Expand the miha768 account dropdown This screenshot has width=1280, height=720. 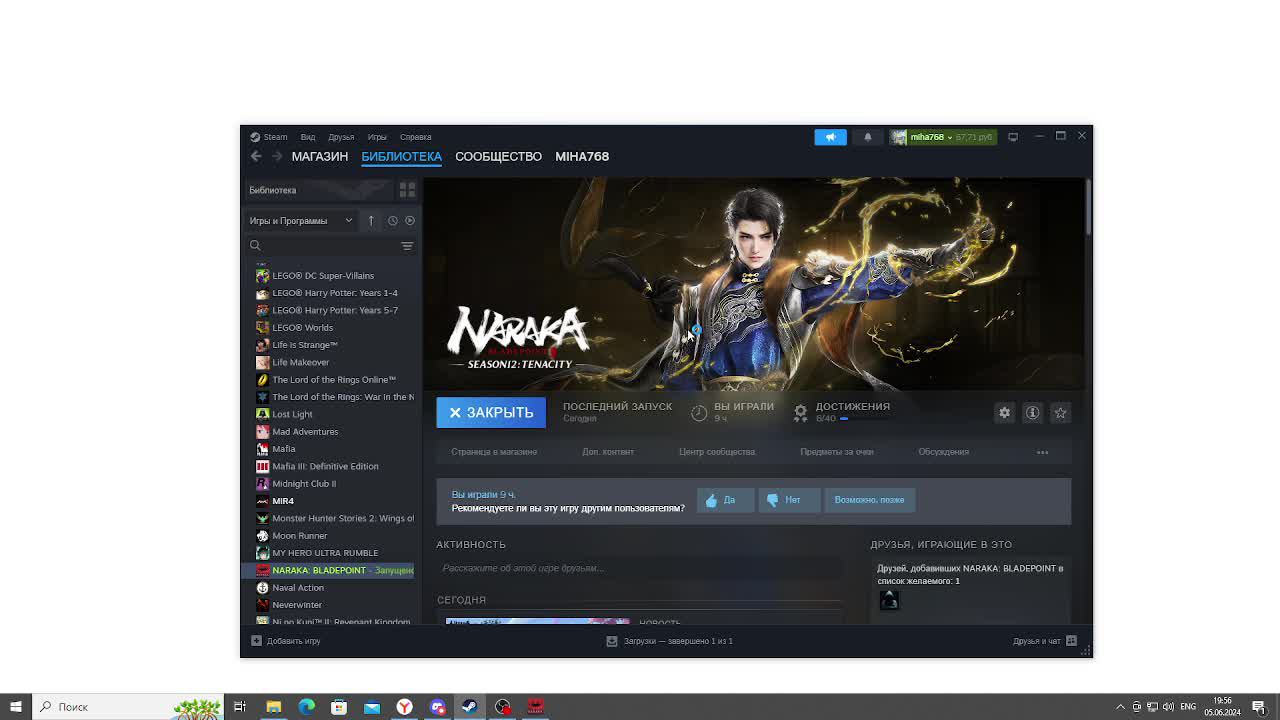pos(950,137)
